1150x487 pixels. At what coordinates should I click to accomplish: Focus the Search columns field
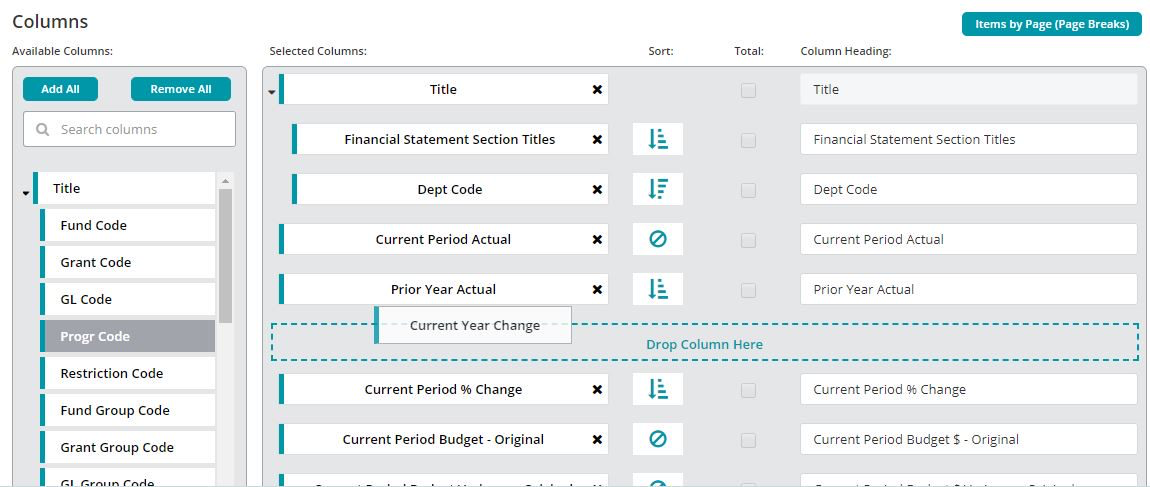[129, 129]
